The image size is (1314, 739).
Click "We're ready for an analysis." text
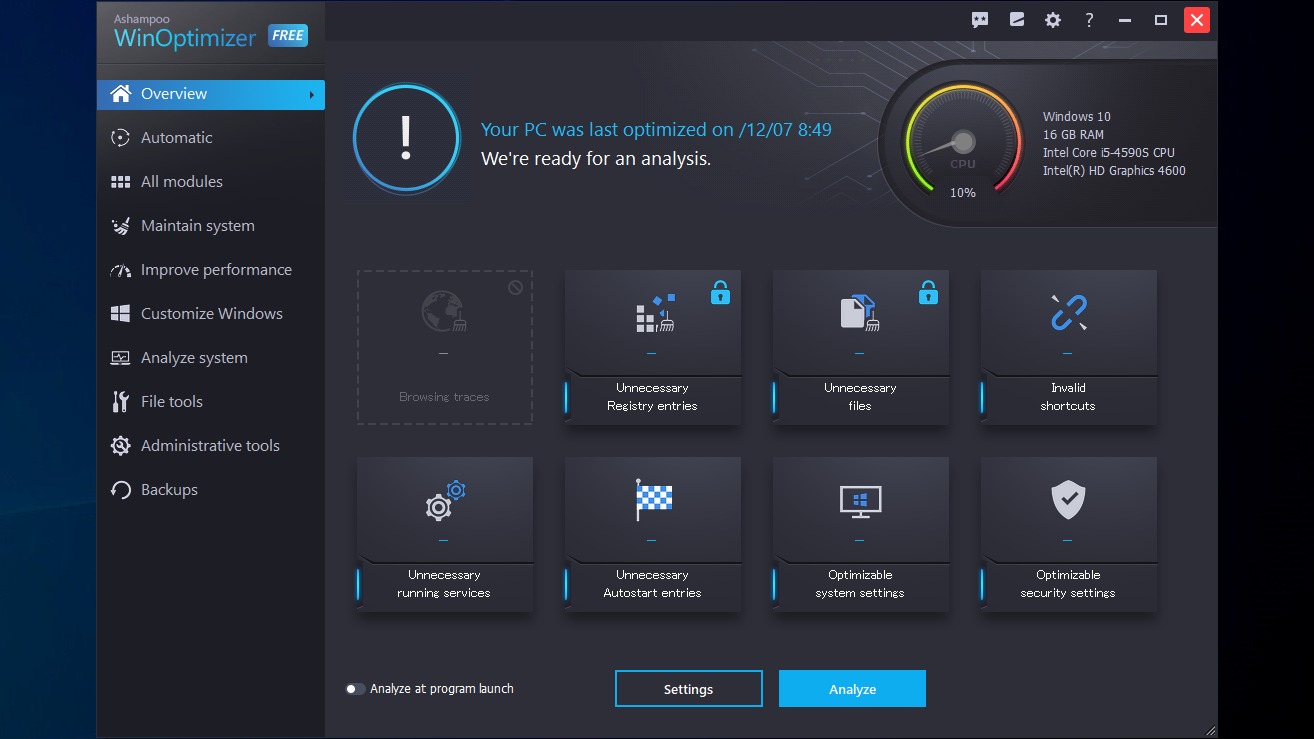point(596,159)
